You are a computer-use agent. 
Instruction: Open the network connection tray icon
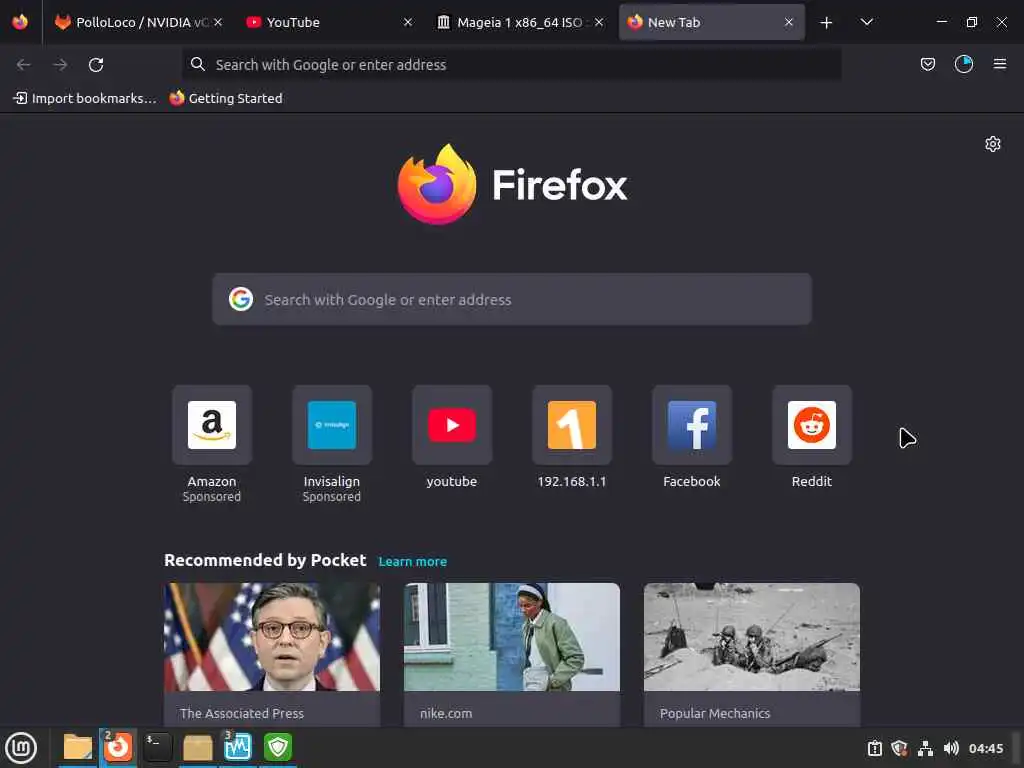coord(925,748)
